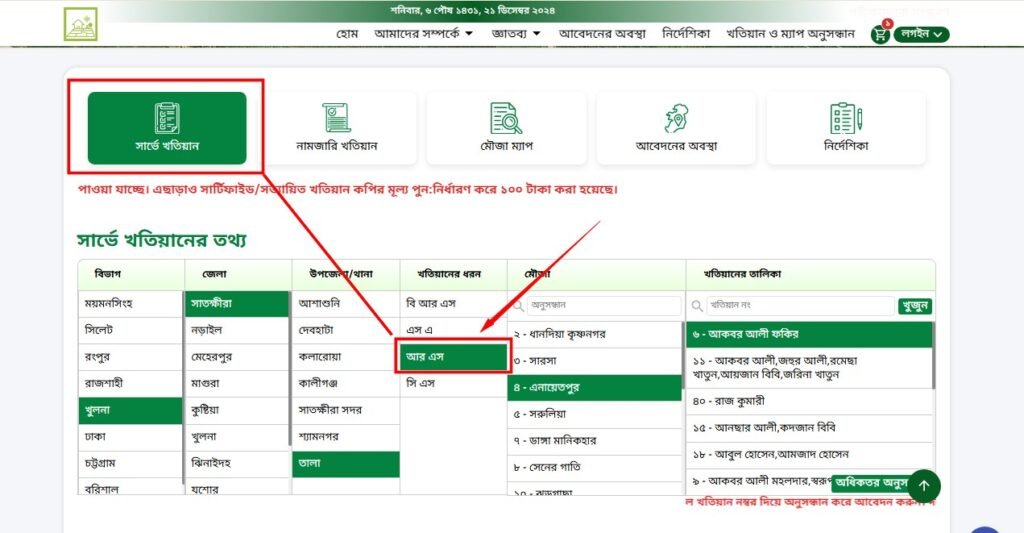This screenshot has height=533, width=1024.
Task: Select রাজশাহী division
Action: tap(130, 383)
